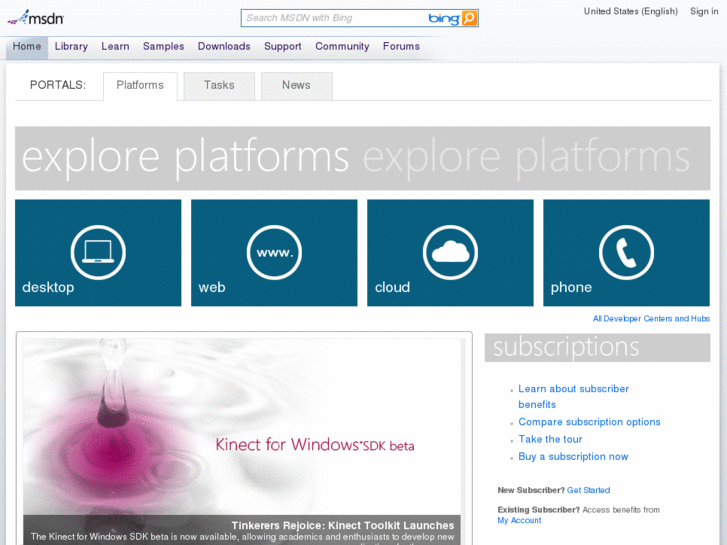
Task: Visit the Community section
Action: (342, 46)
